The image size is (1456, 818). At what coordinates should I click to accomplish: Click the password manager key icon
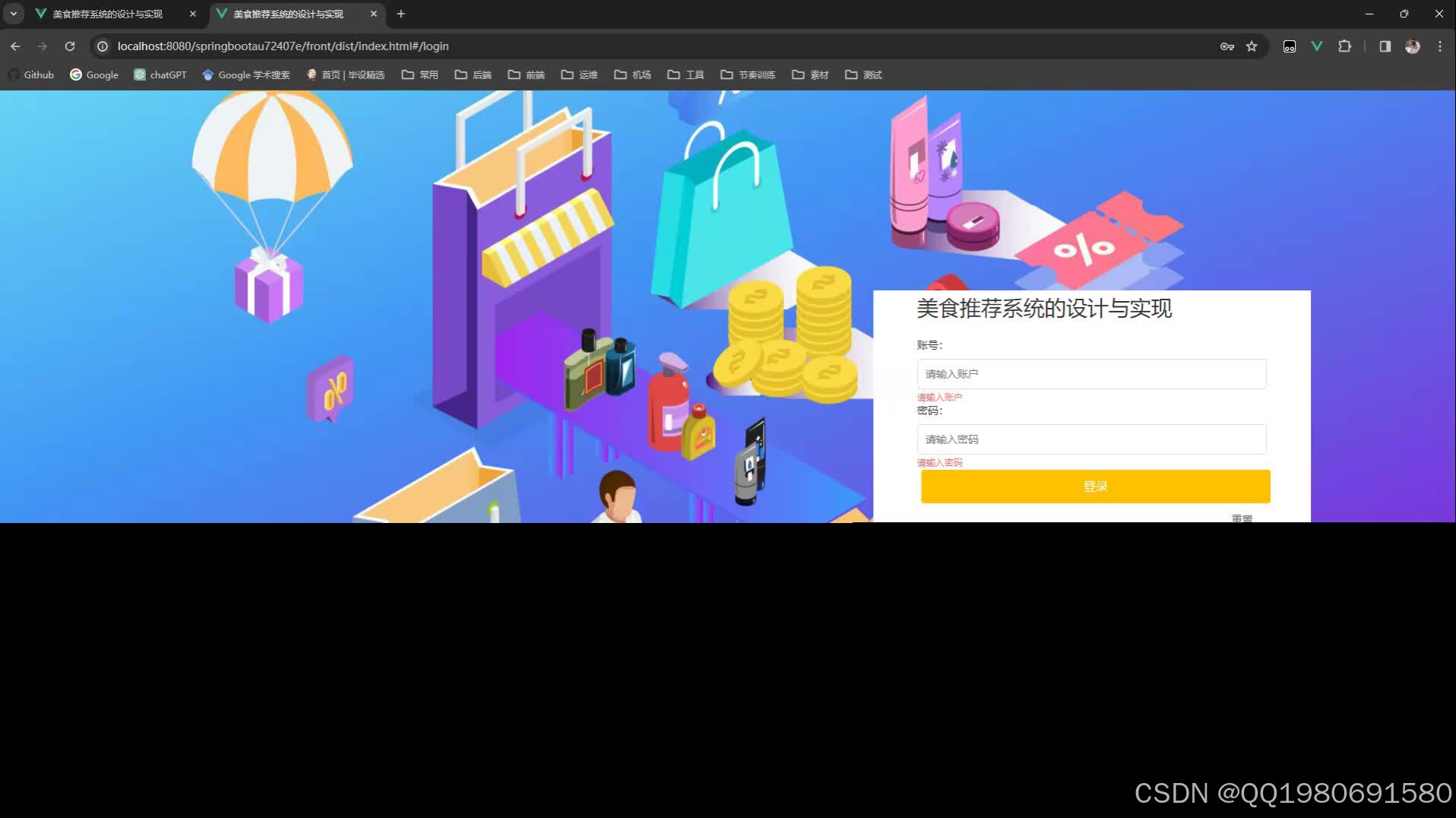[1228, 46]
